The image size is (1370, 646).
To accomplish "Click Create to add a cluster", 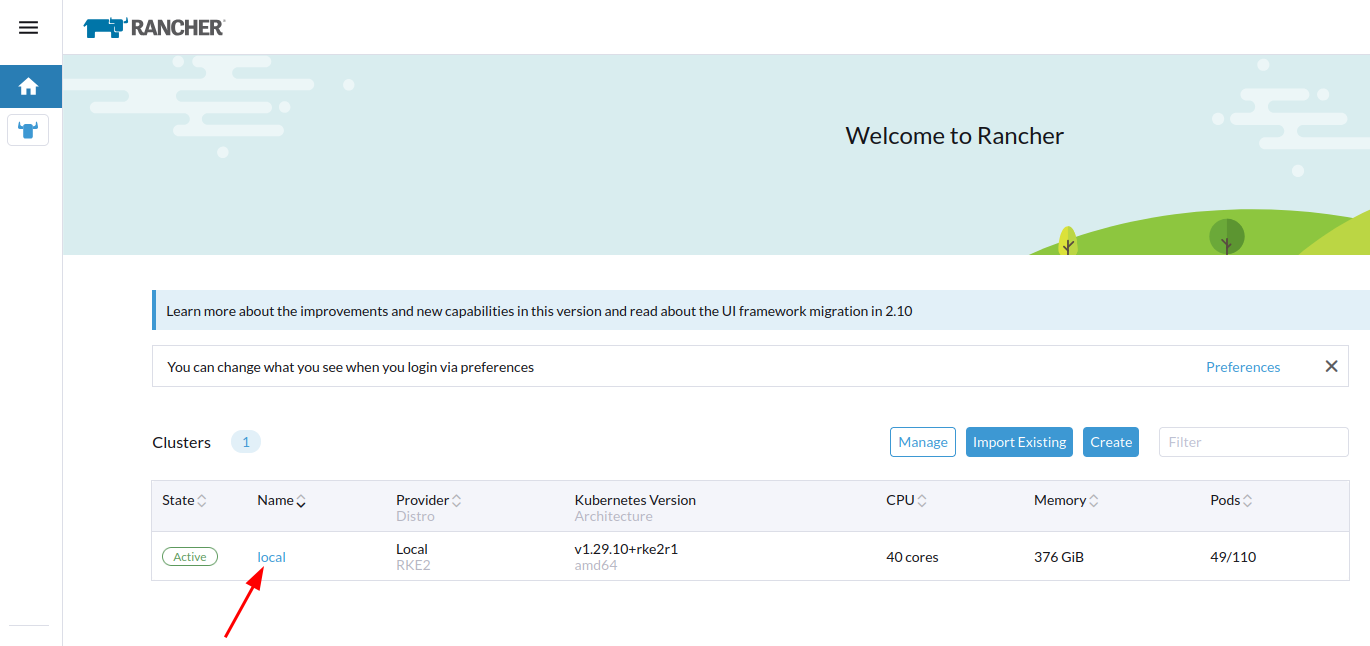I will [x=1110, y=442].
